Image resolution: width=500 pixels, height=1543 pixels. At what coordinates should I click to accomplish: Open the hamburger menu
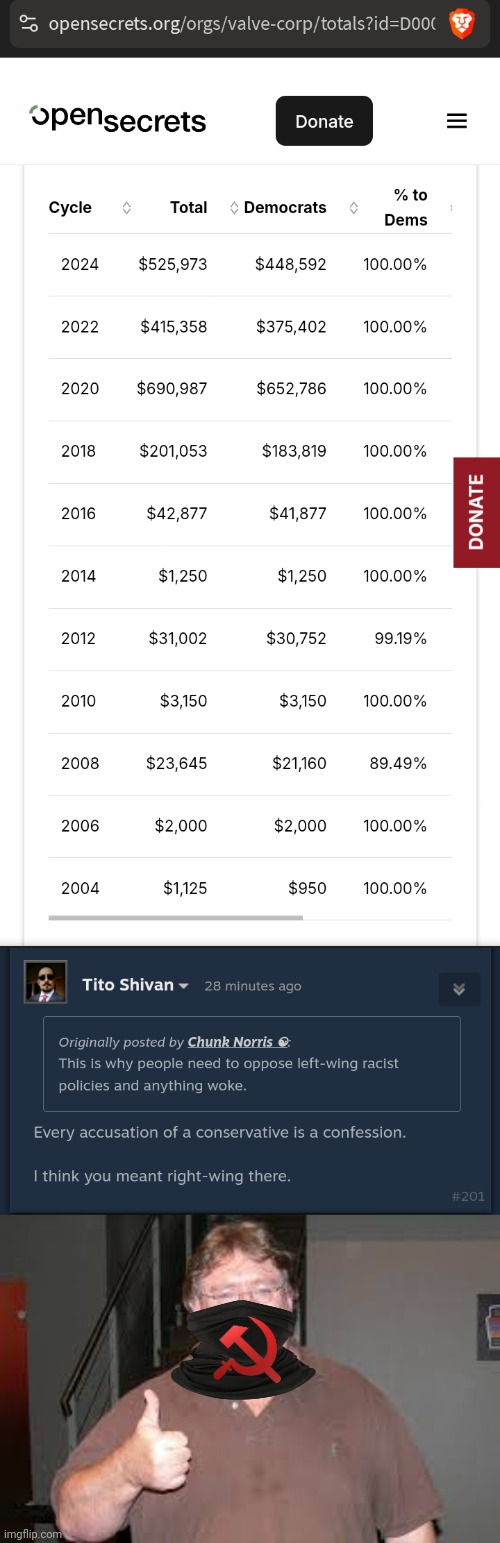click(x=457, y=121)
